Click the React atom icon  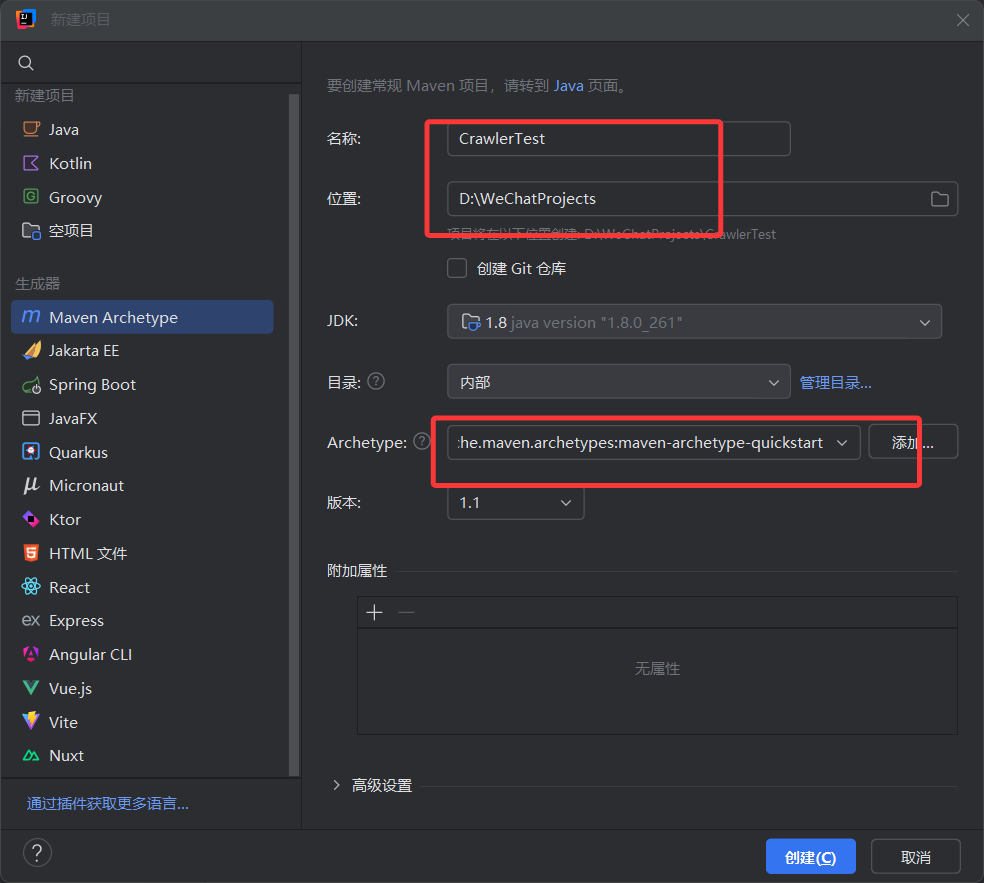[x=31, y=587]
